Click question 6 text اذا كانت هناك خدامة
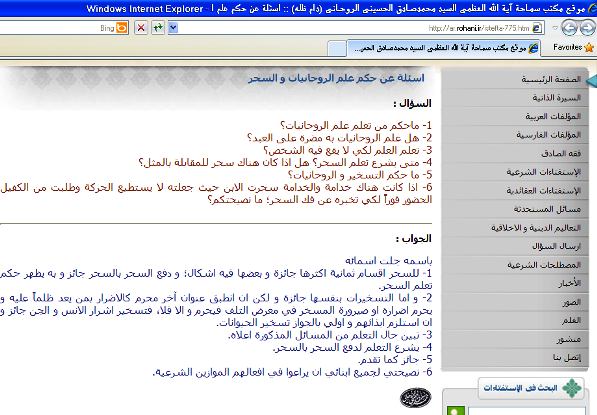 coord(216,193)
